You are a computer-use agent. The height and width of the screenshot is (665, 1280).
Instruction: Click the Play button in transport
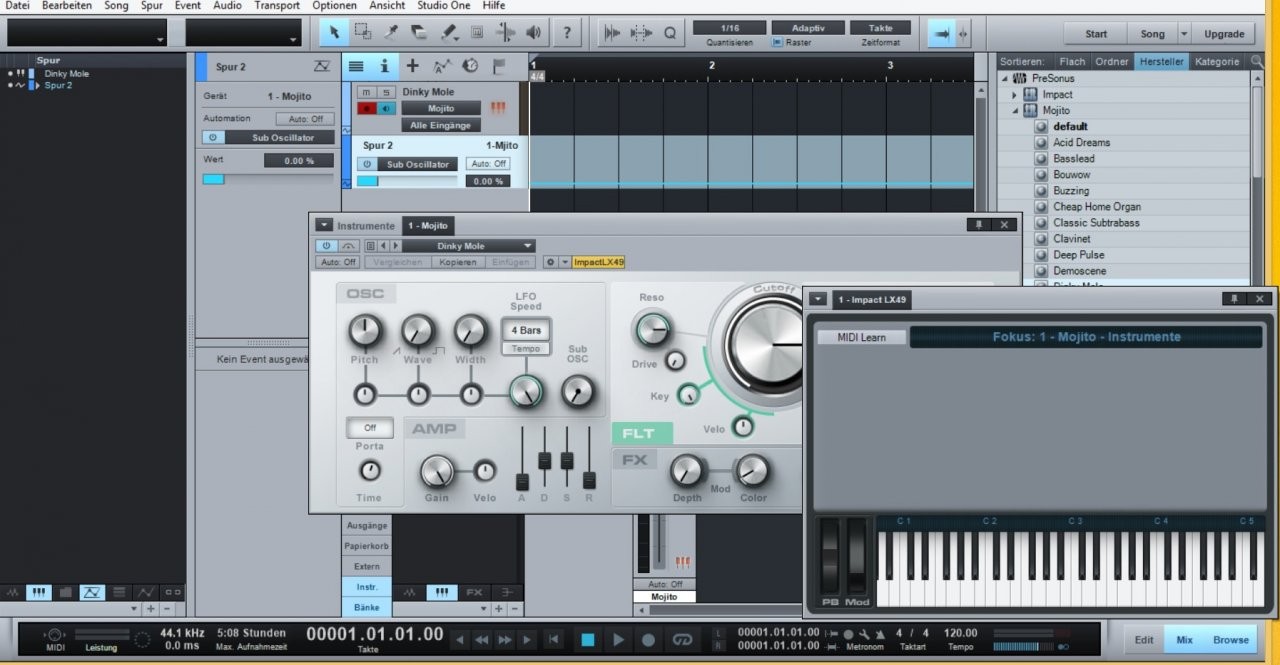pos(618,640)
